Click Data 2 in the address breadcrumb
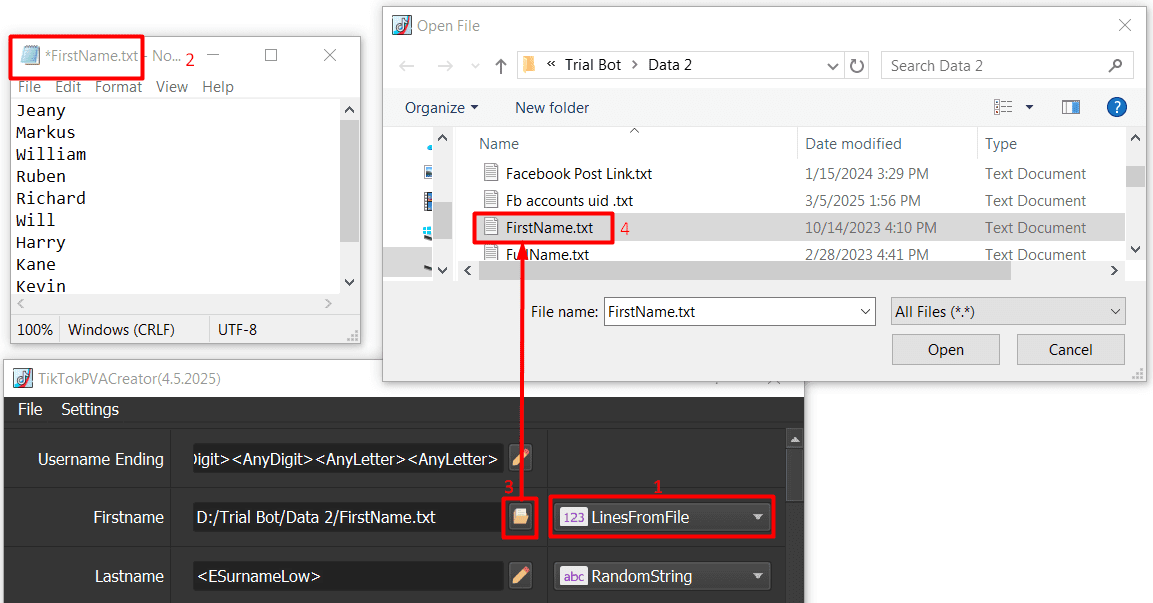Viewport: 1153px width, 603px height. [670, 65]
